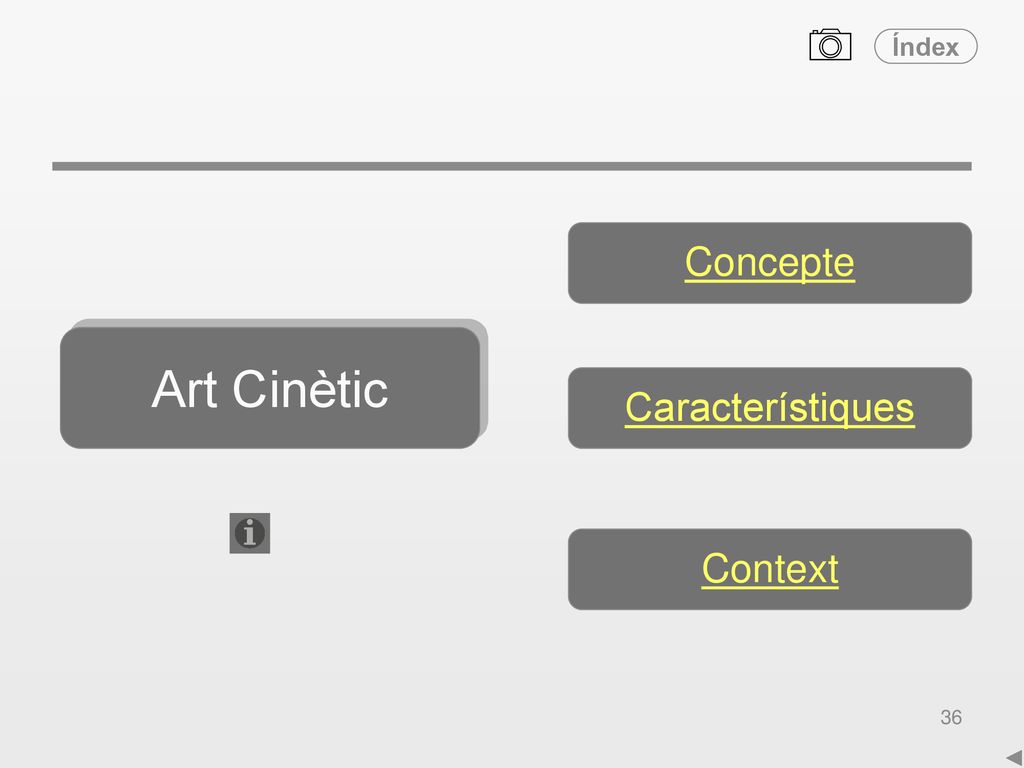Image resolution: width=1024 pixels, height=768 pixels.
Task: Click the gray Concepte rounded button box
Action: [769, 263]
